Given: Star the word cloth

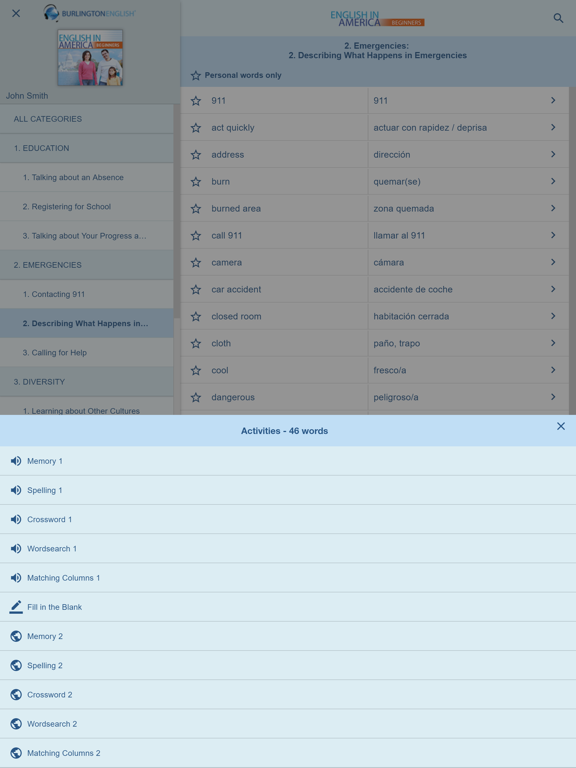Looking at the screenshot, I should (x=196, y=343).
